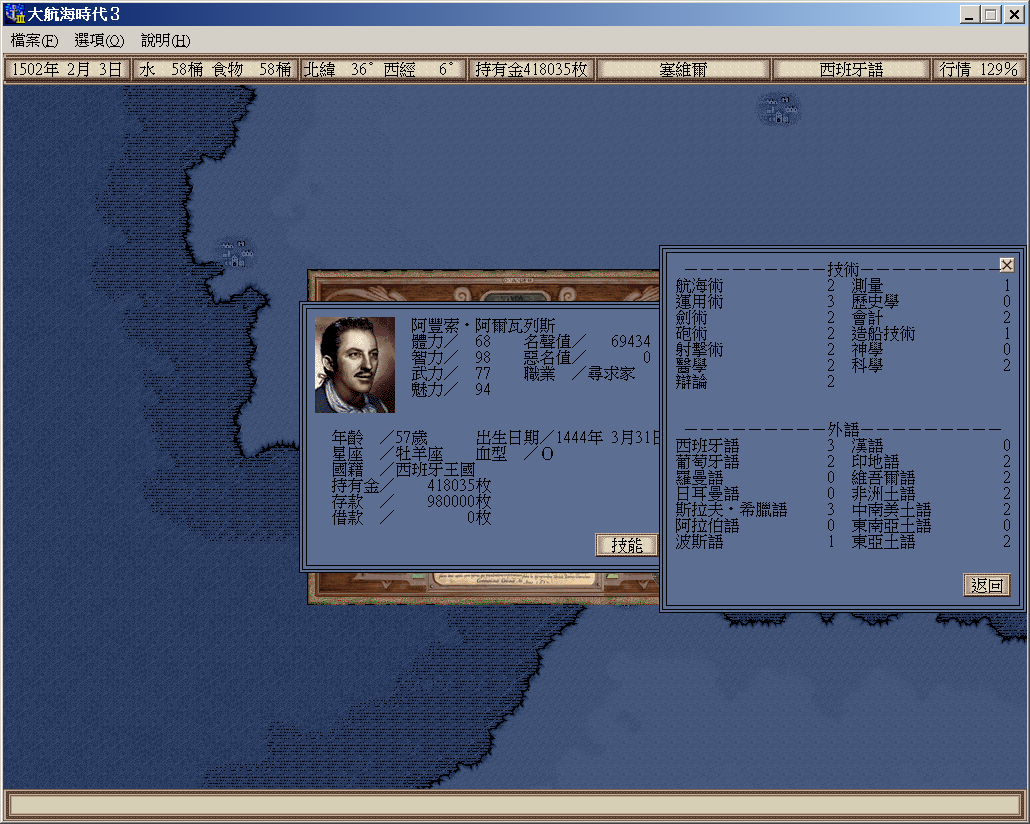
Task: Open the 選項(O) menu
Action: pos(99,41)
